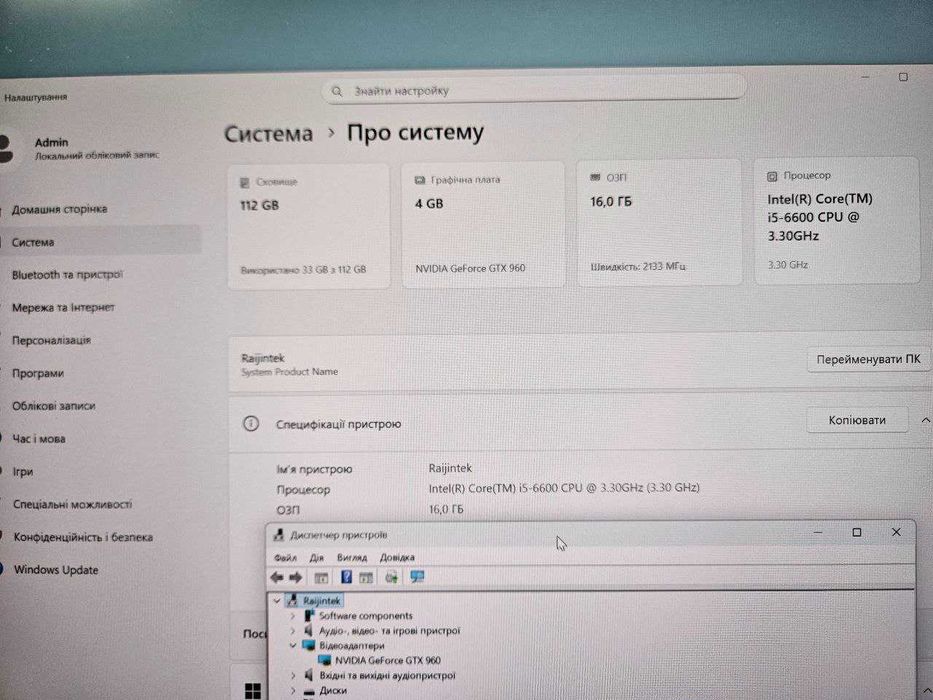
Task: Select the Software components tree label
Action: [x=365, y=615]
